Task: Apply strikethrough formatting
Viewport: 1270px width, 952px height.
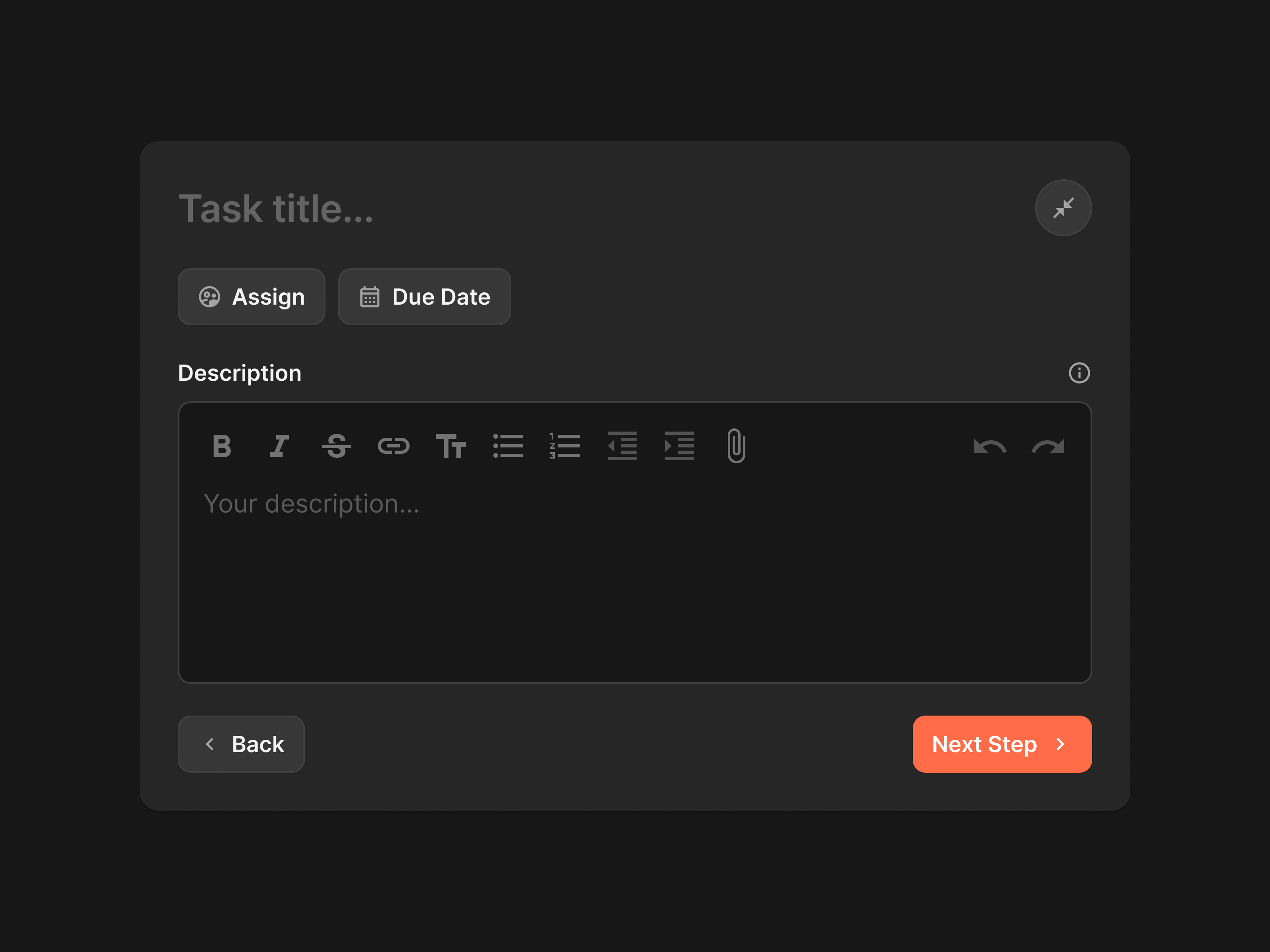Action: click(337, 446)
